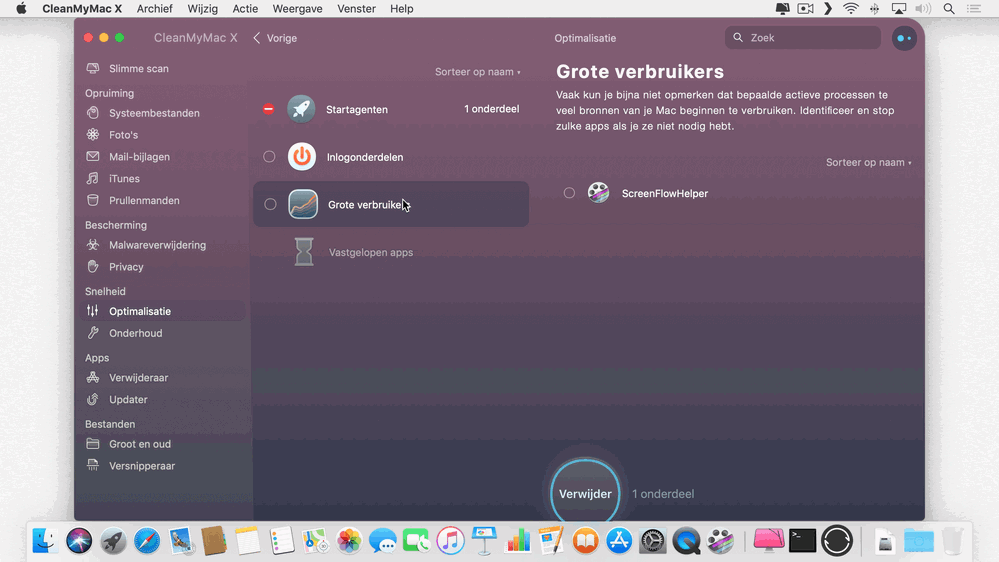Image resolution: width=999 pixels, height=562 pixels.
Task: Open the Help menu
Action: tap(401, 9)
